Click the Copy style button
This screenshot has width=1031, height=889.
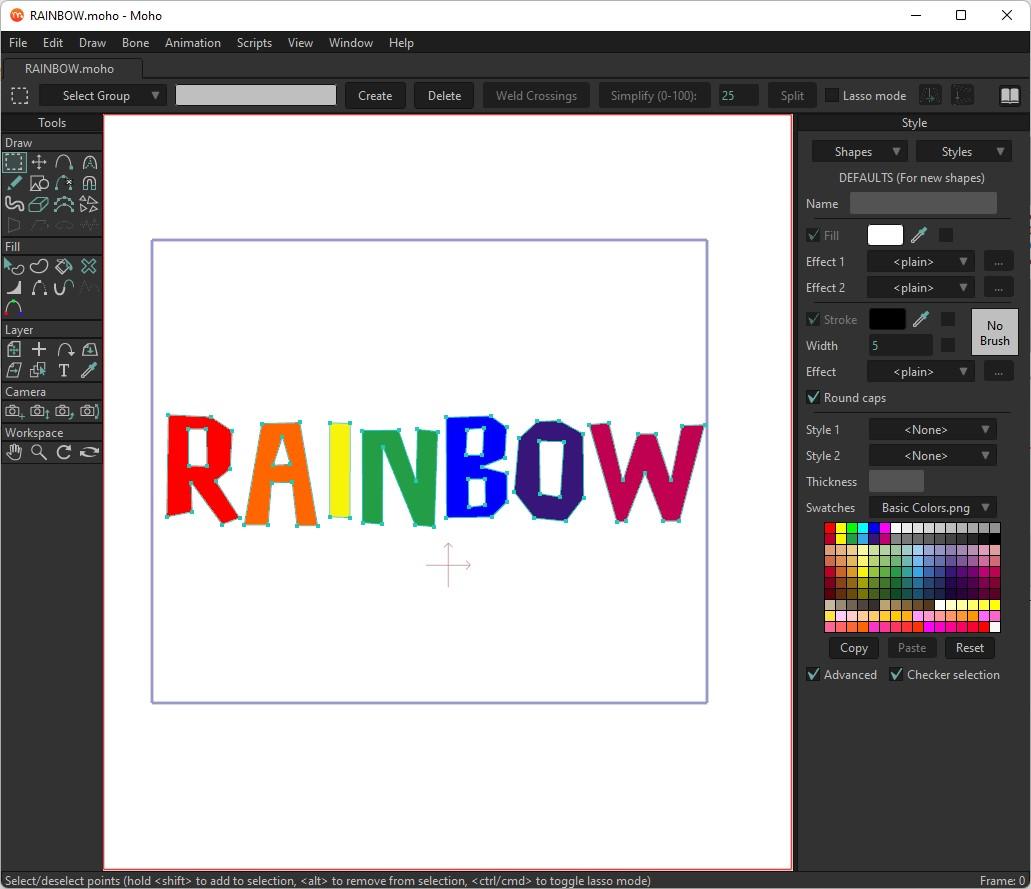coord(853,648)
